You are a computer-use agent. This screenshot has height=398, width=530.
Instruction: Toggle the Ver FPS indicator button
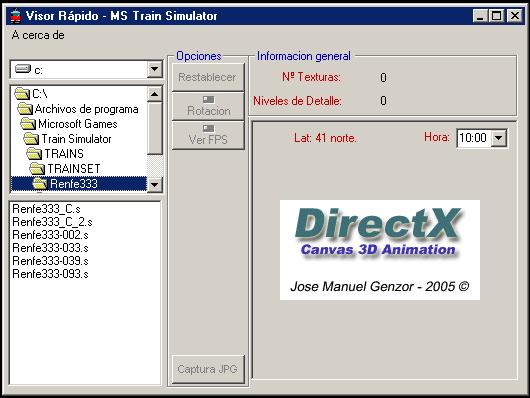[208, 135]
